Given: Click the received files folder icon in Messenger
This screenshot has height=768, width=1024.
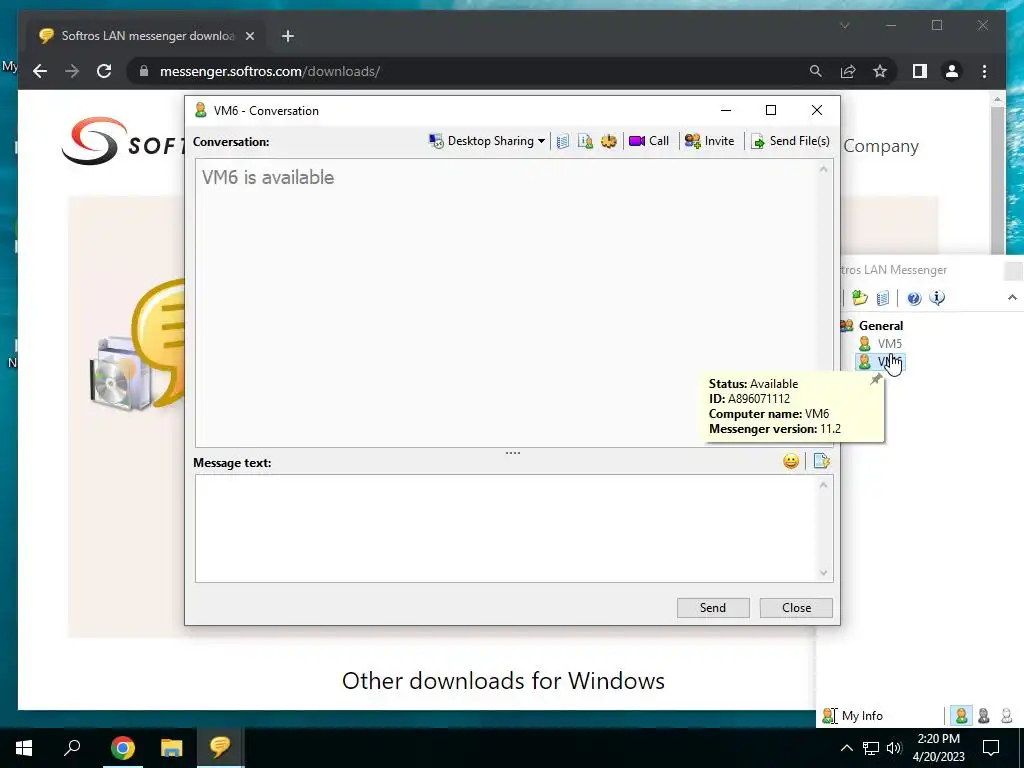Looking at the screenshot, I should [x=860, y=298].
